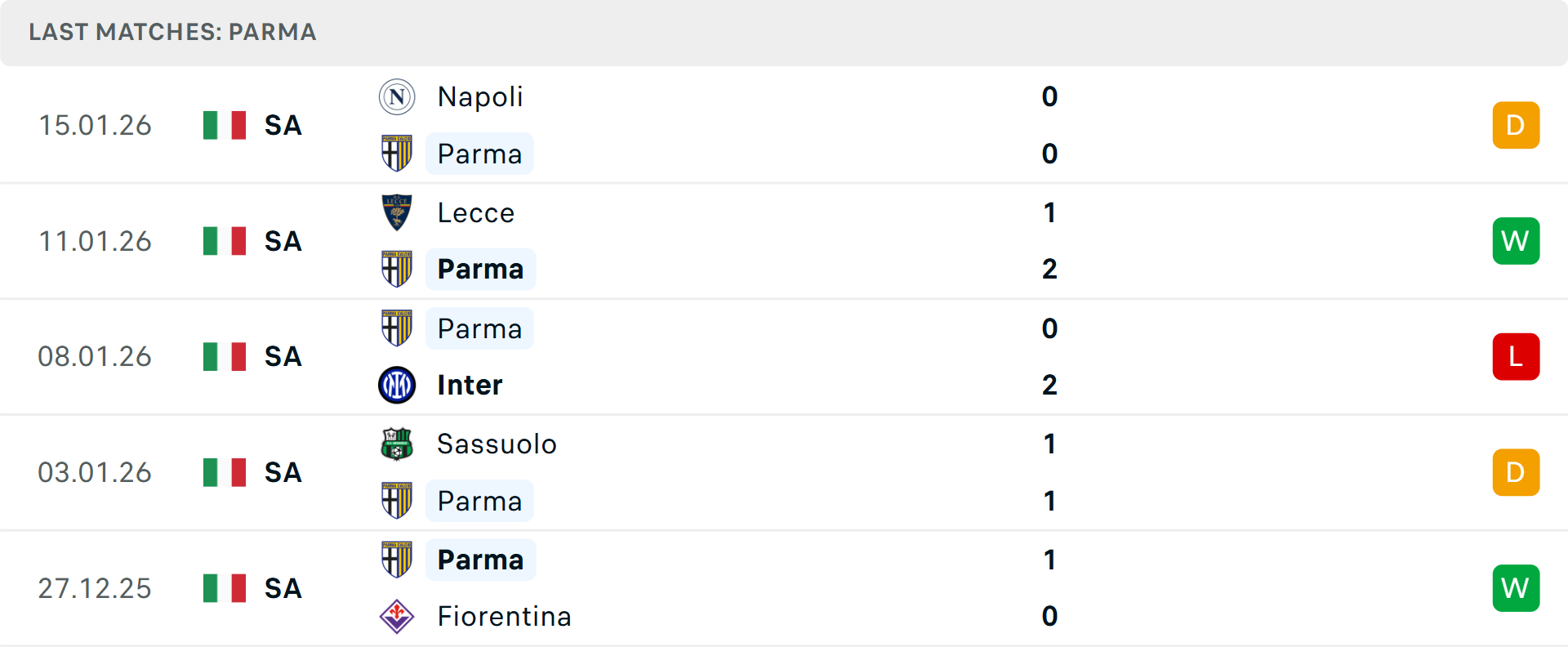
Task: Click the W badge for Lecce match
Action: (1516, 241)
